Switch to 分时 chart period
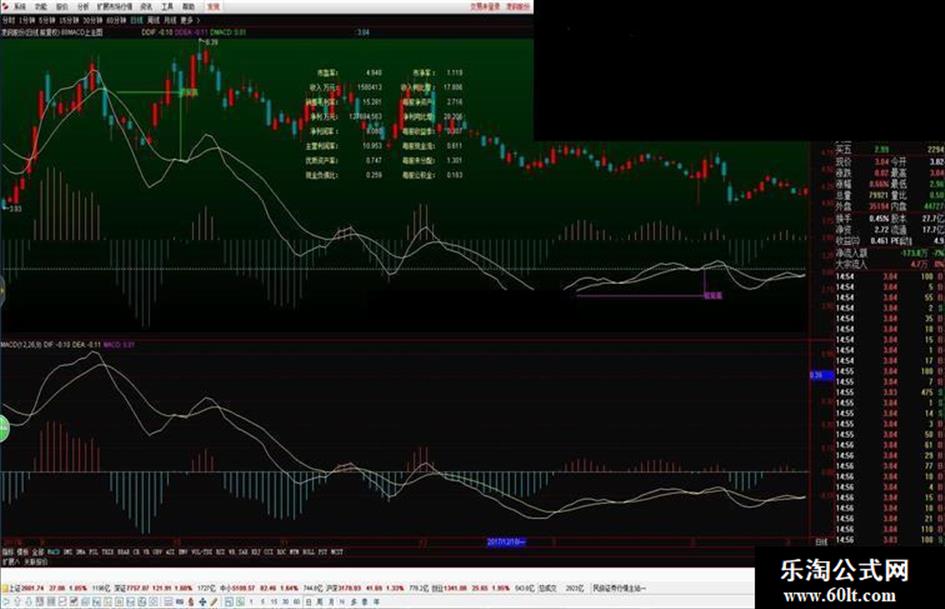945x609 pixels. click(8, 21)
